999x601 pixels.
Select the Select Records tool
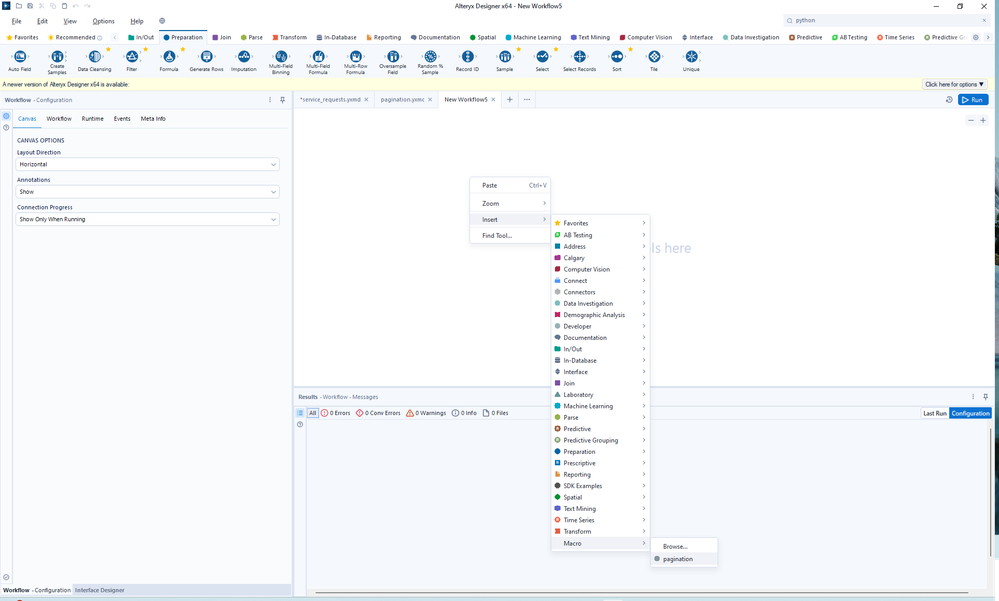[x=579, y=61]
